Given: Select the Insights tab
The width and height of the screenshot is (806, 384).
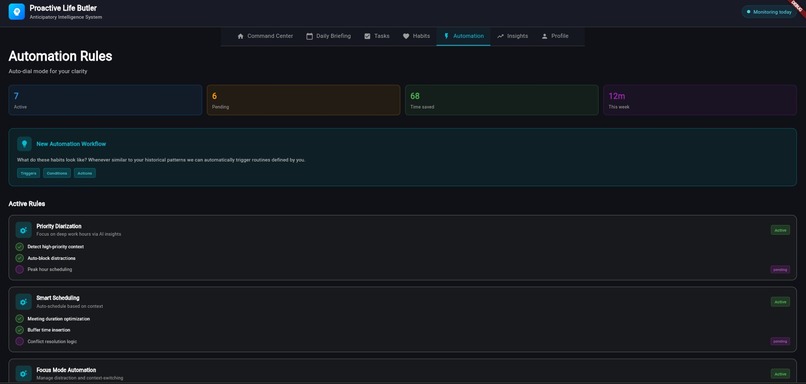Looking at the screenshot, I should point(512,36).
